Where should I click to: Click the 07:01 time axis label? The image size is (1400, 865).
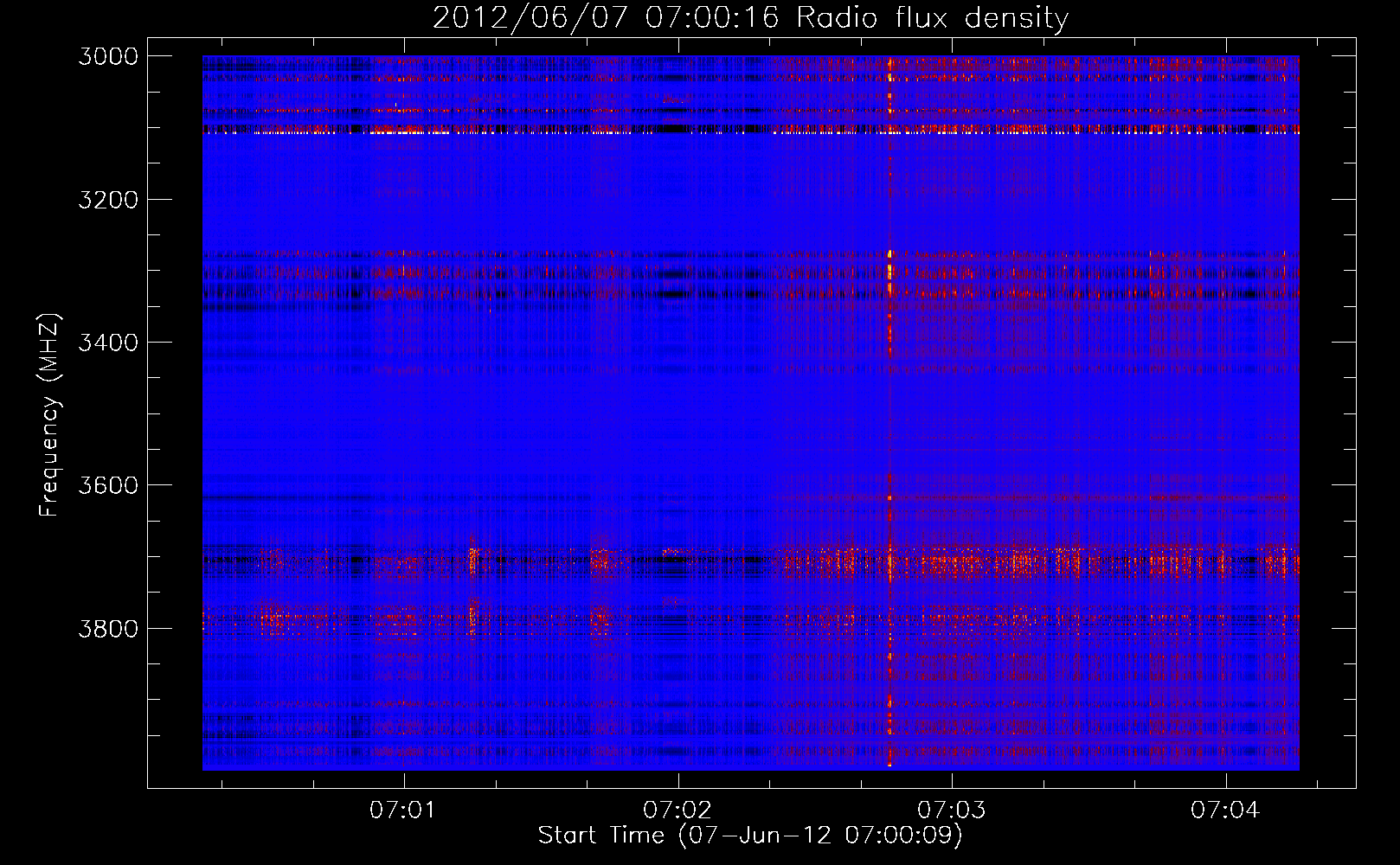(x=401, y=811)
